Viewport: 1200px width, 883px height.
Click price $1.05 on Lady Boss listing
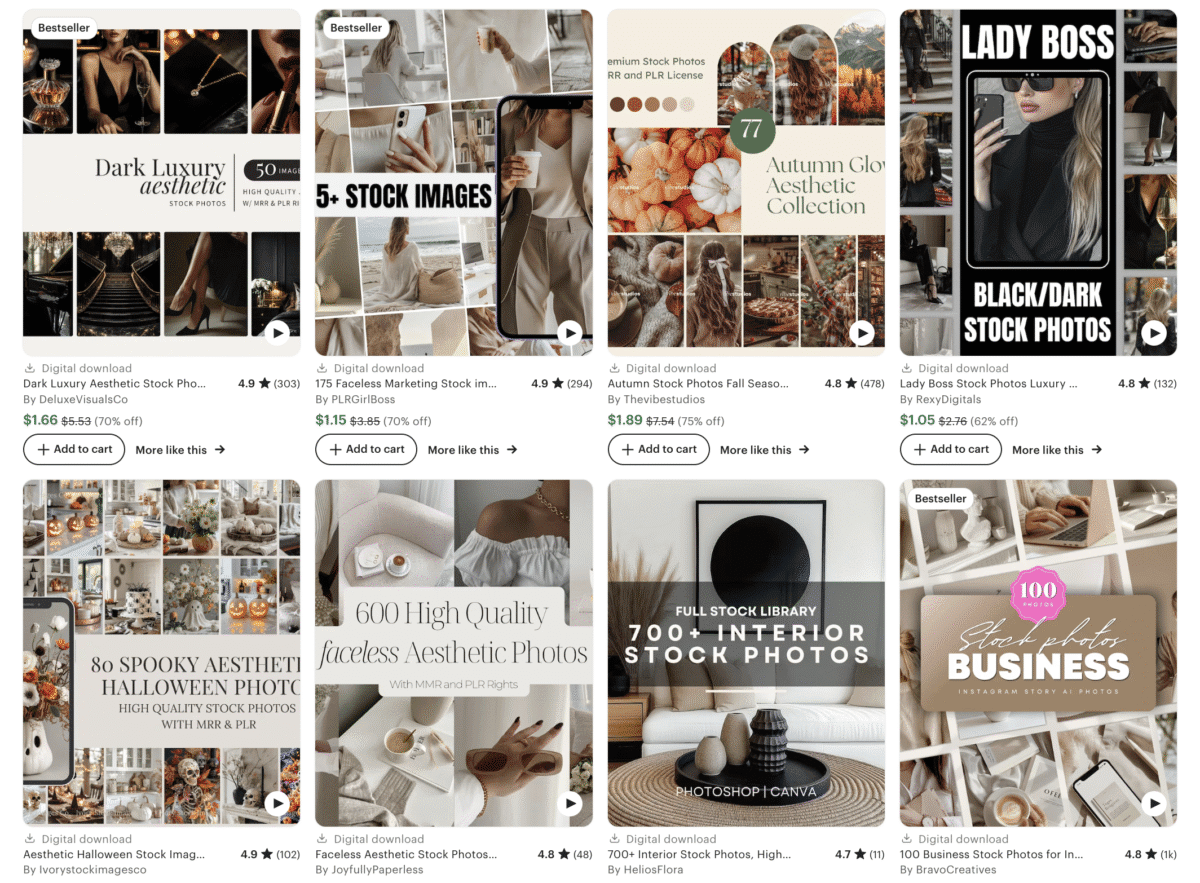(x=917, y=420)
